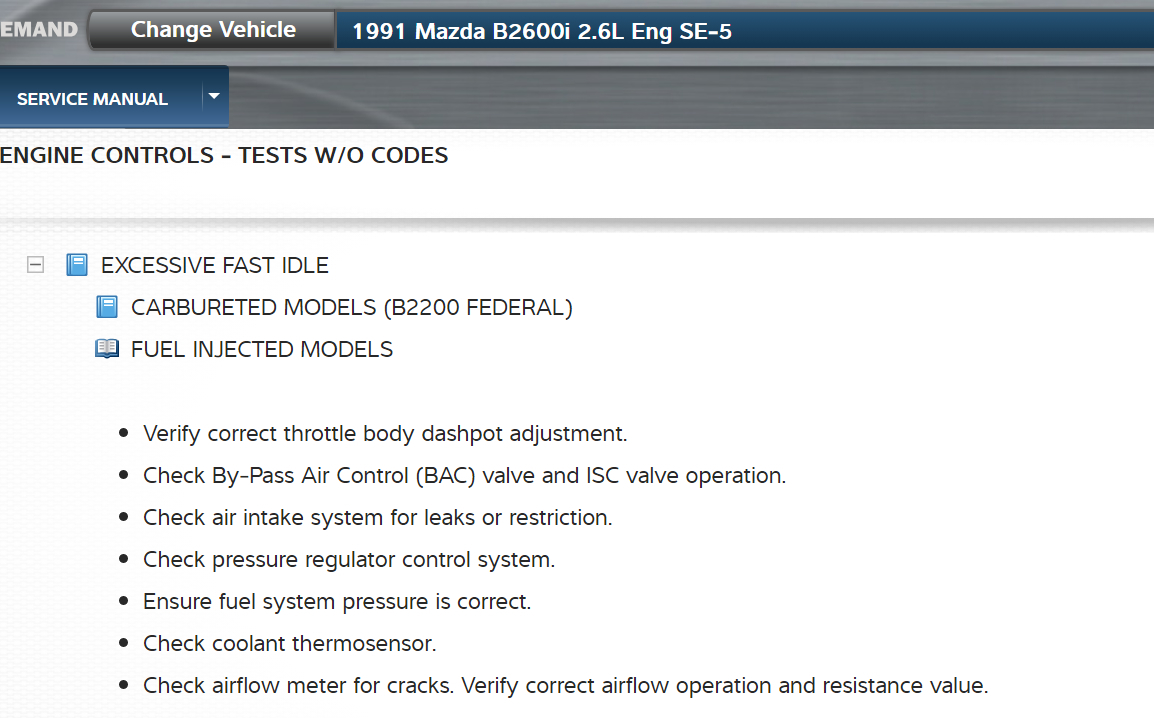Click the 1991 Mazda B2600i vehicle title

[x=541, y=32]
